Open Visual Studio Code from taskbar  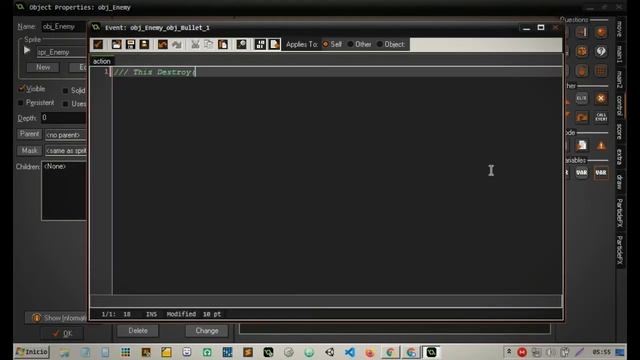coord(349,352)
